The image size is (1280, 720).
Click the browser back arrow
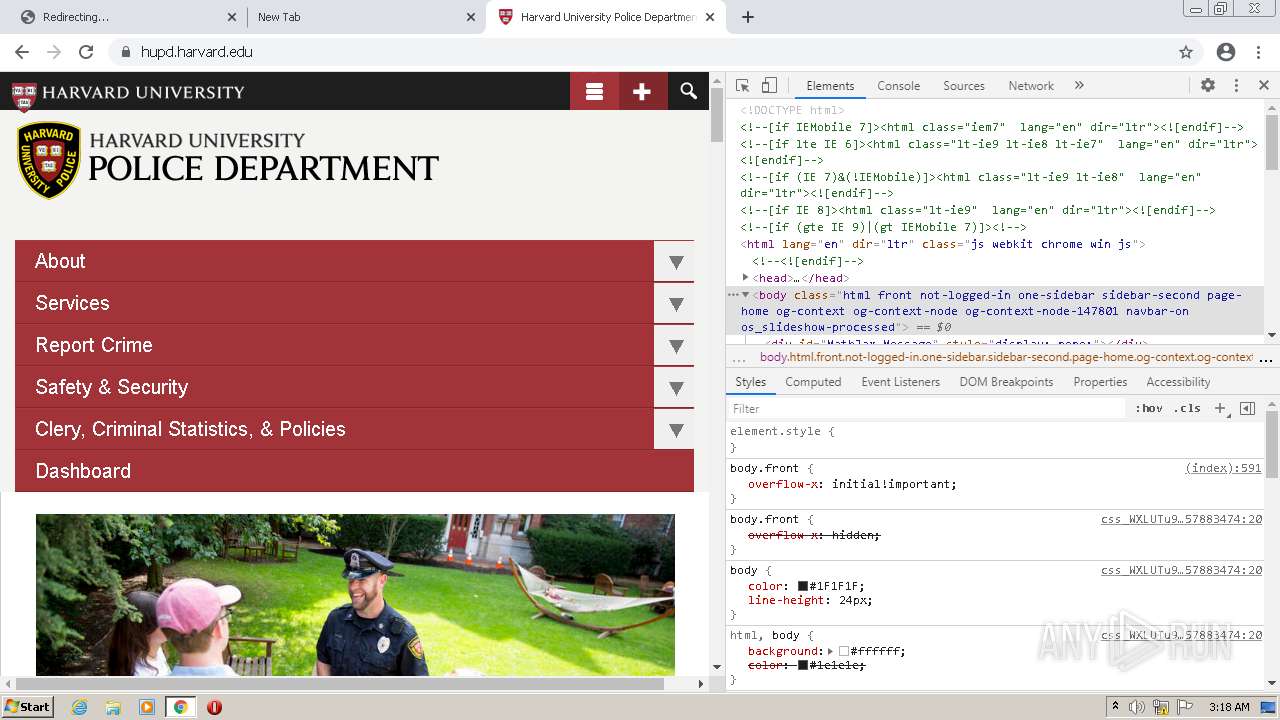22,52
